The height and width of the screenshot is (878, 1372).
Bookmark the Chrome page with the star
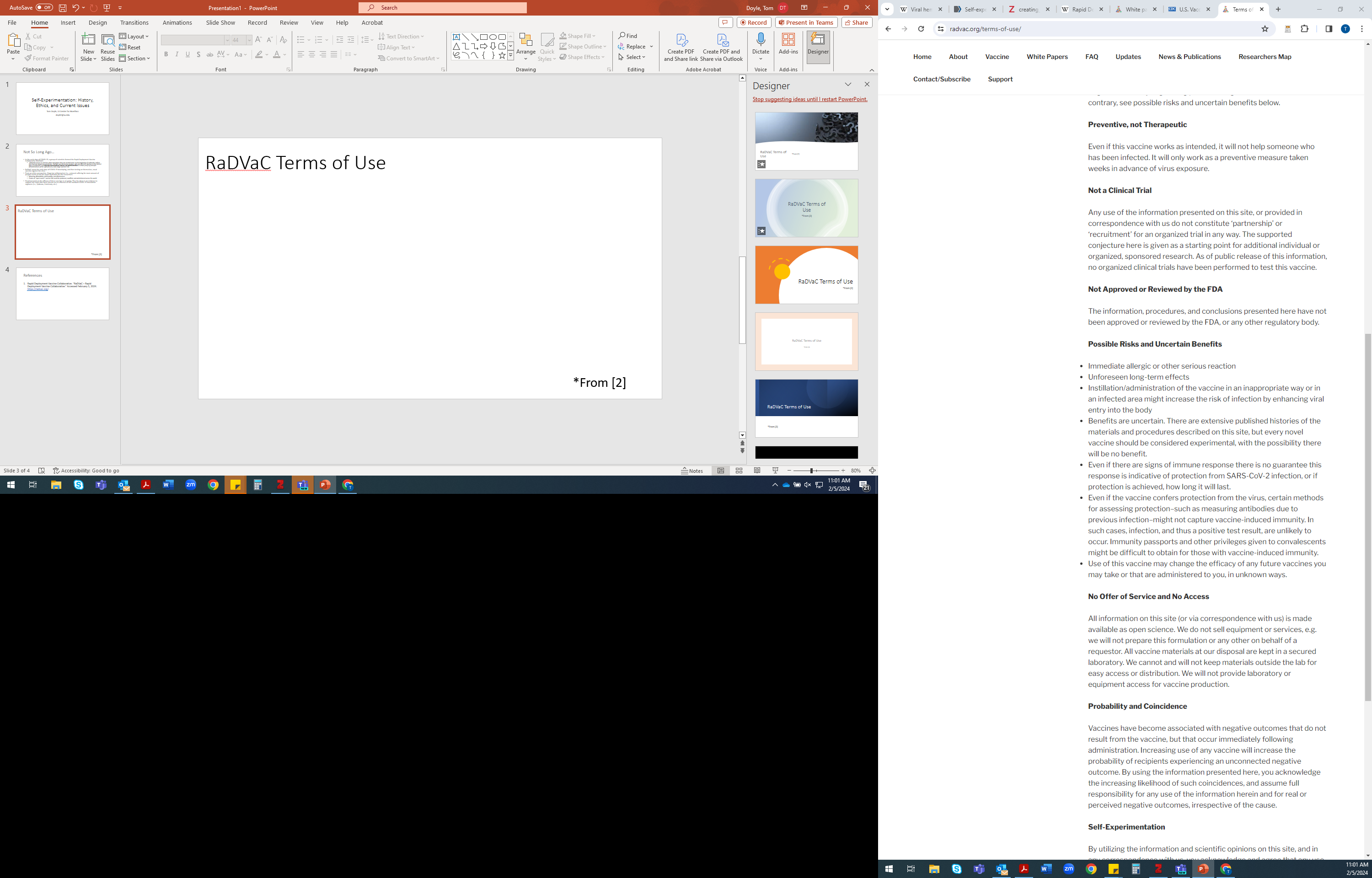(1265, 29)
